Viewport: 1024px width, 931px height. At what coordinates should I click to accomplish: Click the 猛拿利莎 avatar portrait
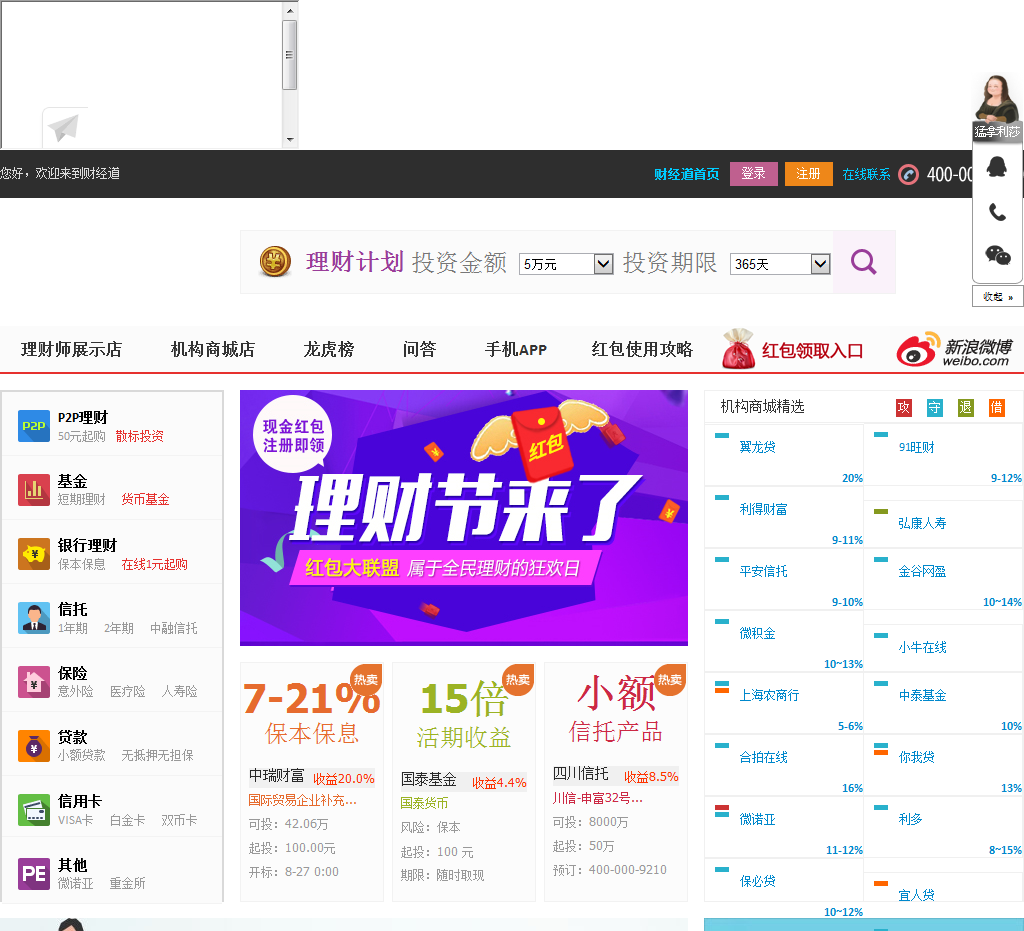997,98
